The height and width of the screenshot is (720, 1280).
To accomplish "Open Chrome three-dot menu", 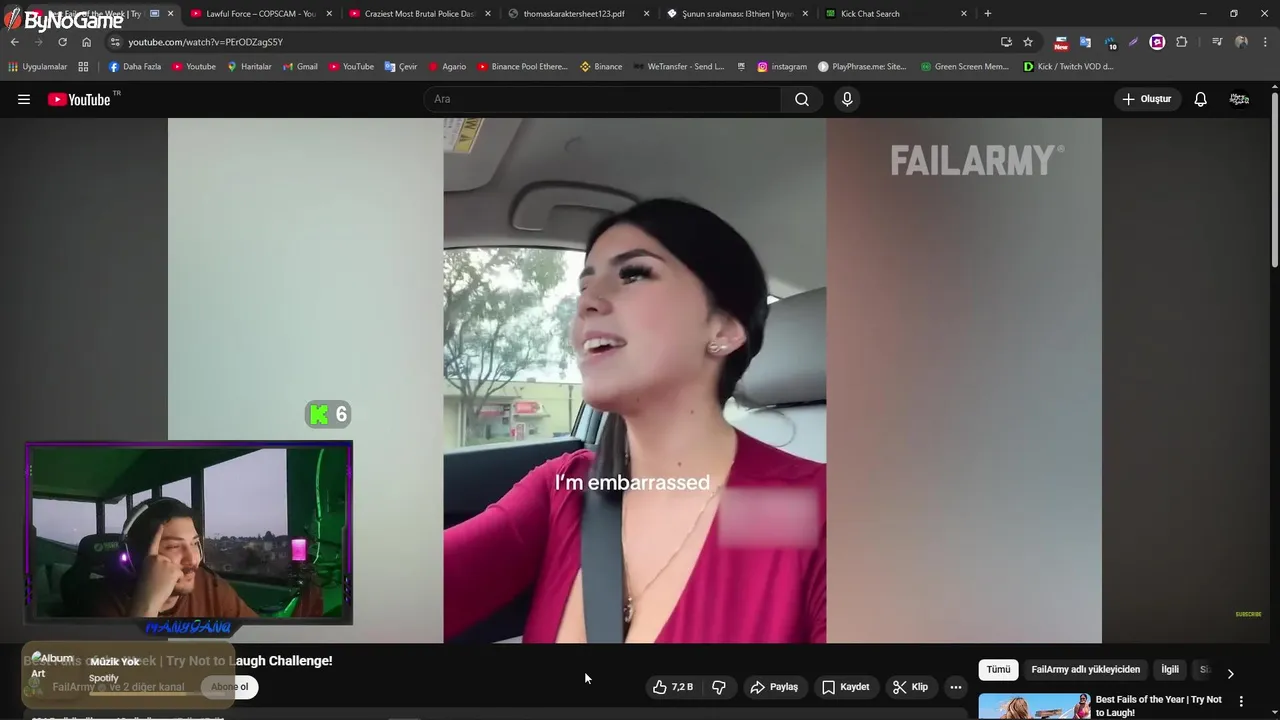I will click(x=1265, y=42).
